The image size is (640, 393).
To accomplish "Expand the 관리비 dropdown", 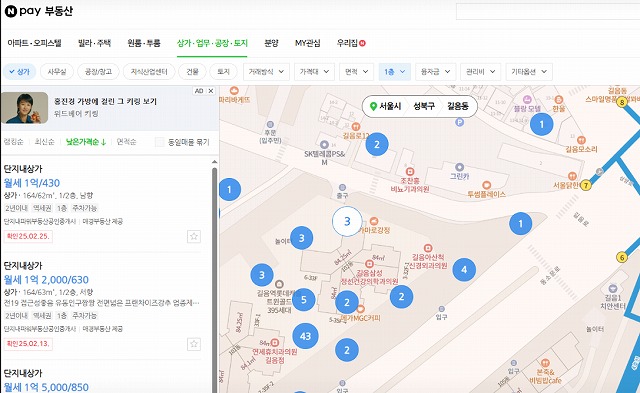I will click(x=480, y=72).
